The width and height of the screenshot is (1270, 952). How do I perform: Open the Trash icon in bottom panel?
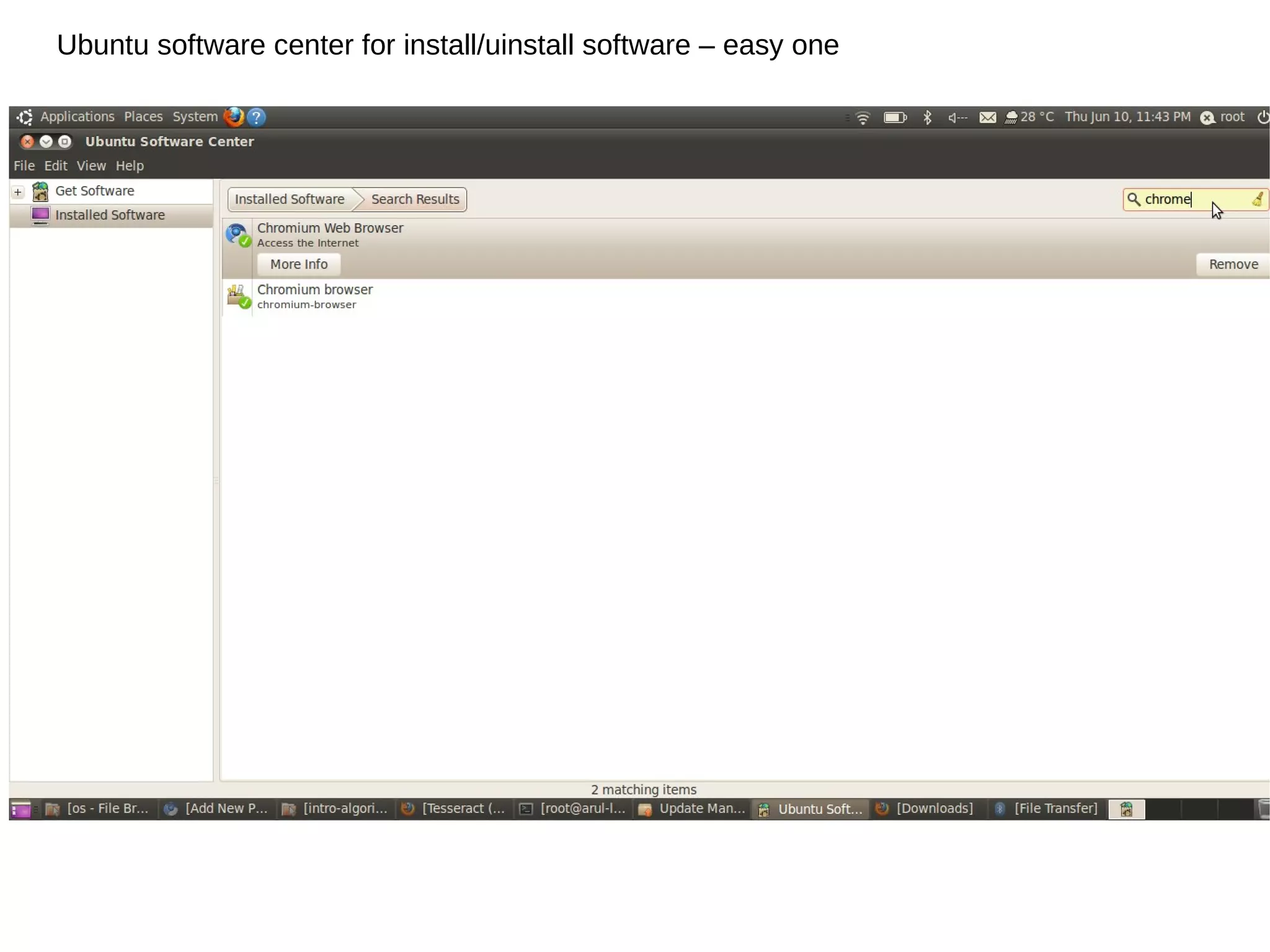pos(1263,809)
